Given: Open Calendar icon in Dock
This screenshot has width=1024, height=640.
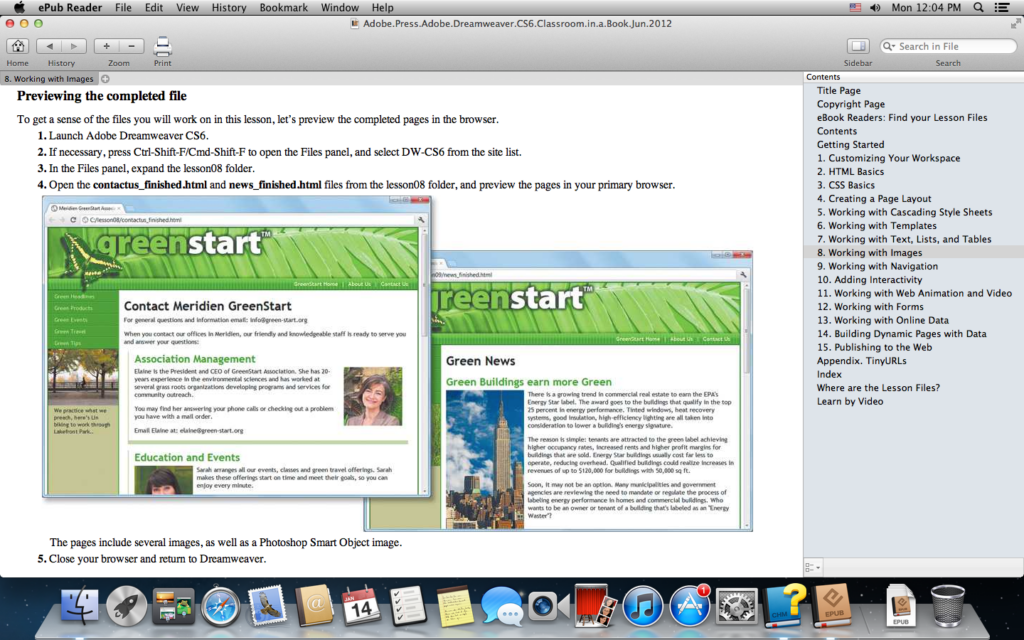Looking at the screenshot, I should point(360,607).
